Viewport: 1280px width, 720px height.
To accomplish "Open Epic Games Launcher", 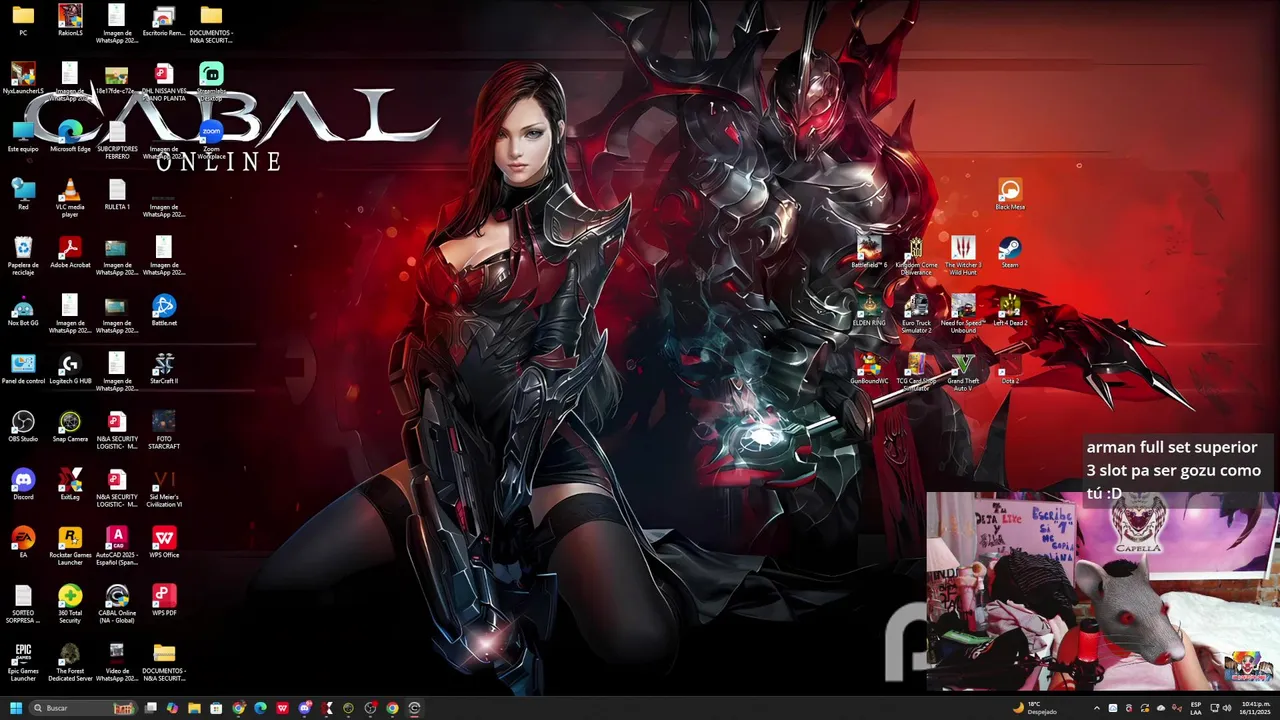I will (23, 661).
